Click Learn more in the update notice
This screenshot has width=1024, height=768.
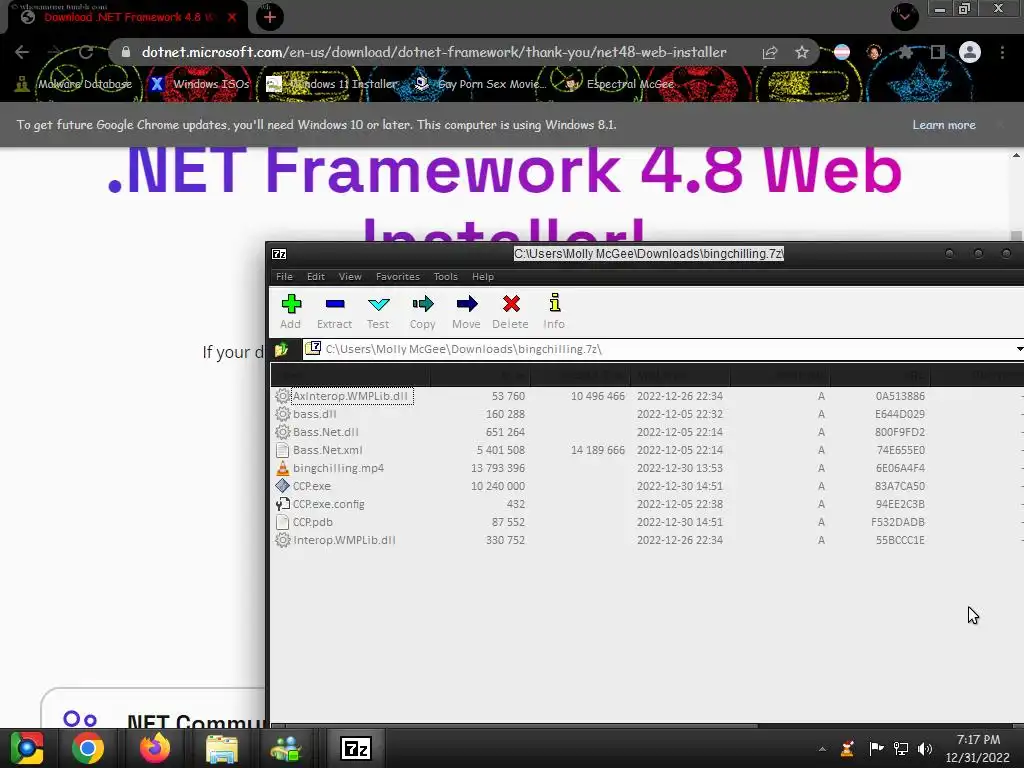click(944, 125)
